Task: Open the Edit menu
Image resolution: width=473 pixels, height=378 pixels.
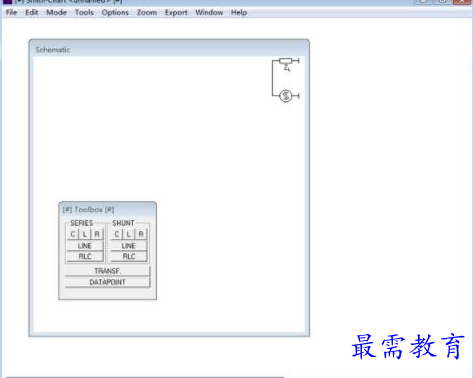Action: (32, 12)
